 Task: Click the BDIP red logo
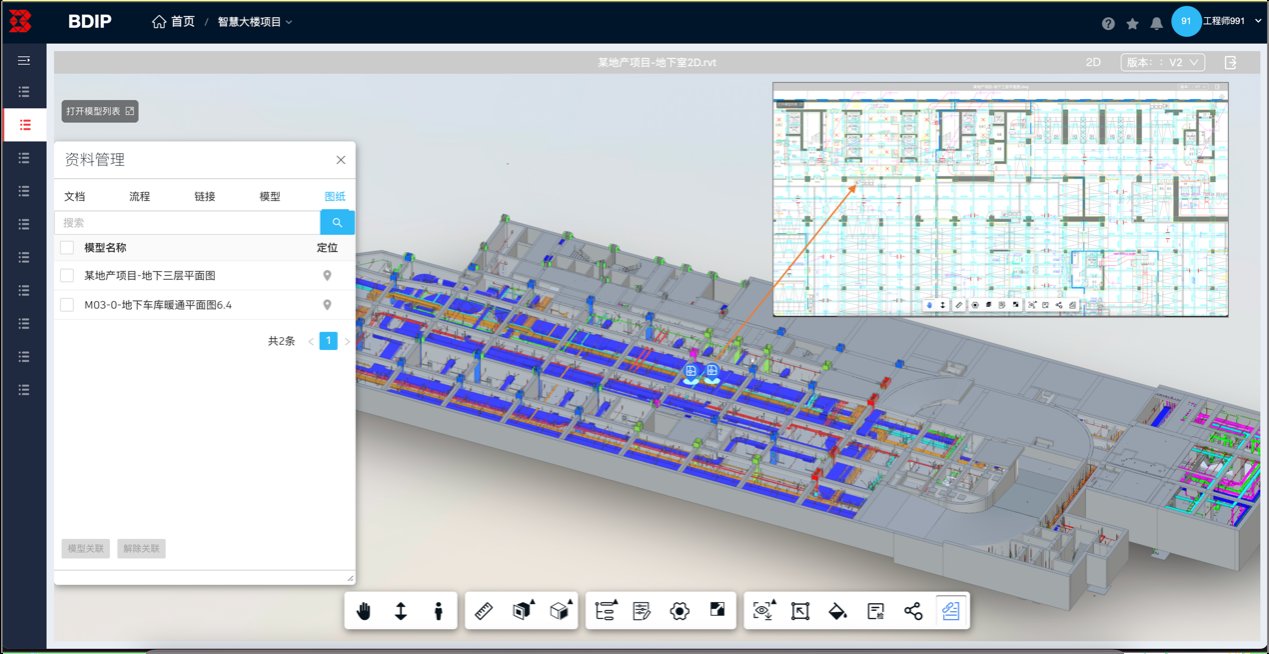click(x=19, y=21)
